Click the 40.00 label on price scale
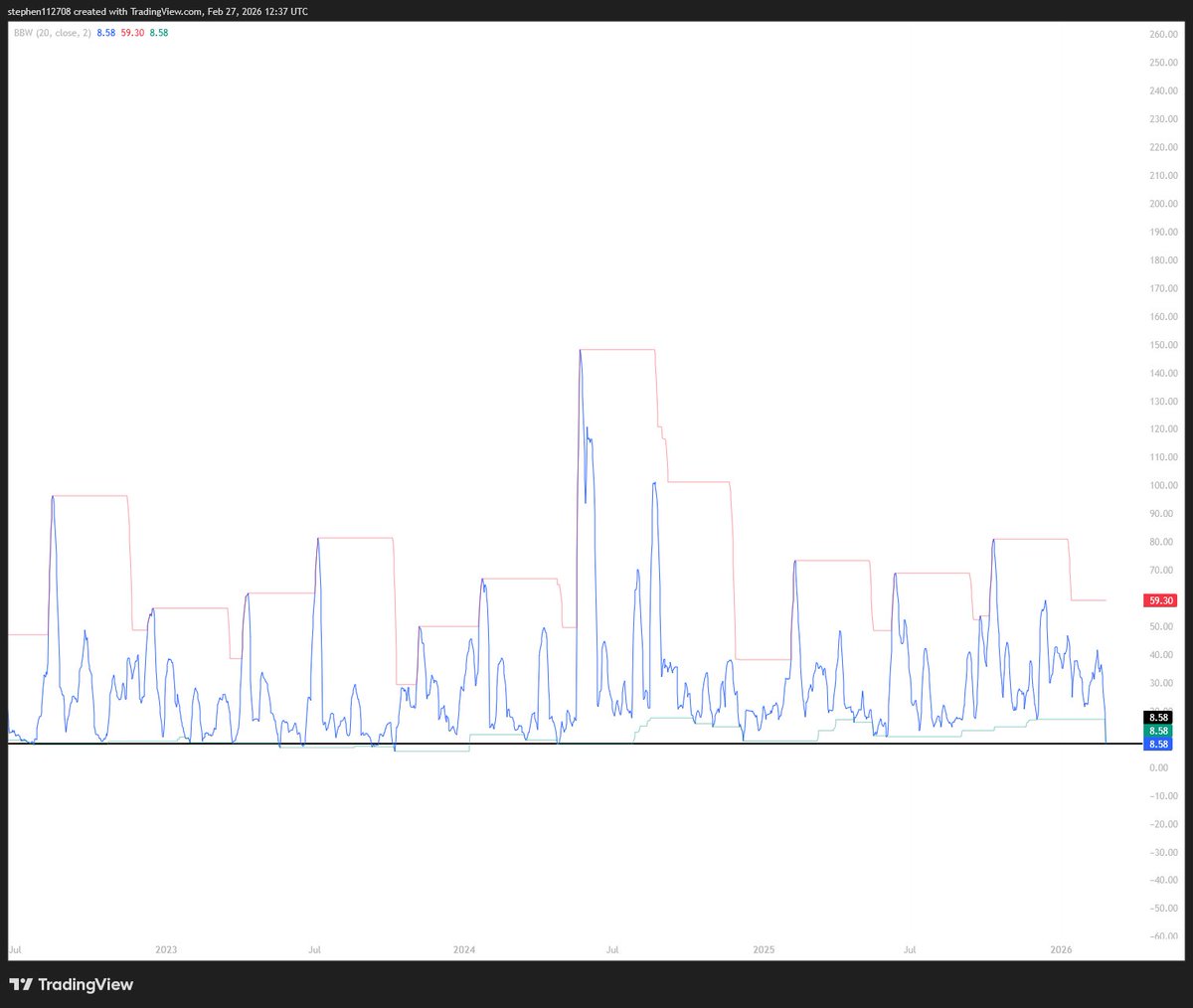The width and height of the screenshot is (1193, 1008). pyautogui.click(x=1161, y=655)
